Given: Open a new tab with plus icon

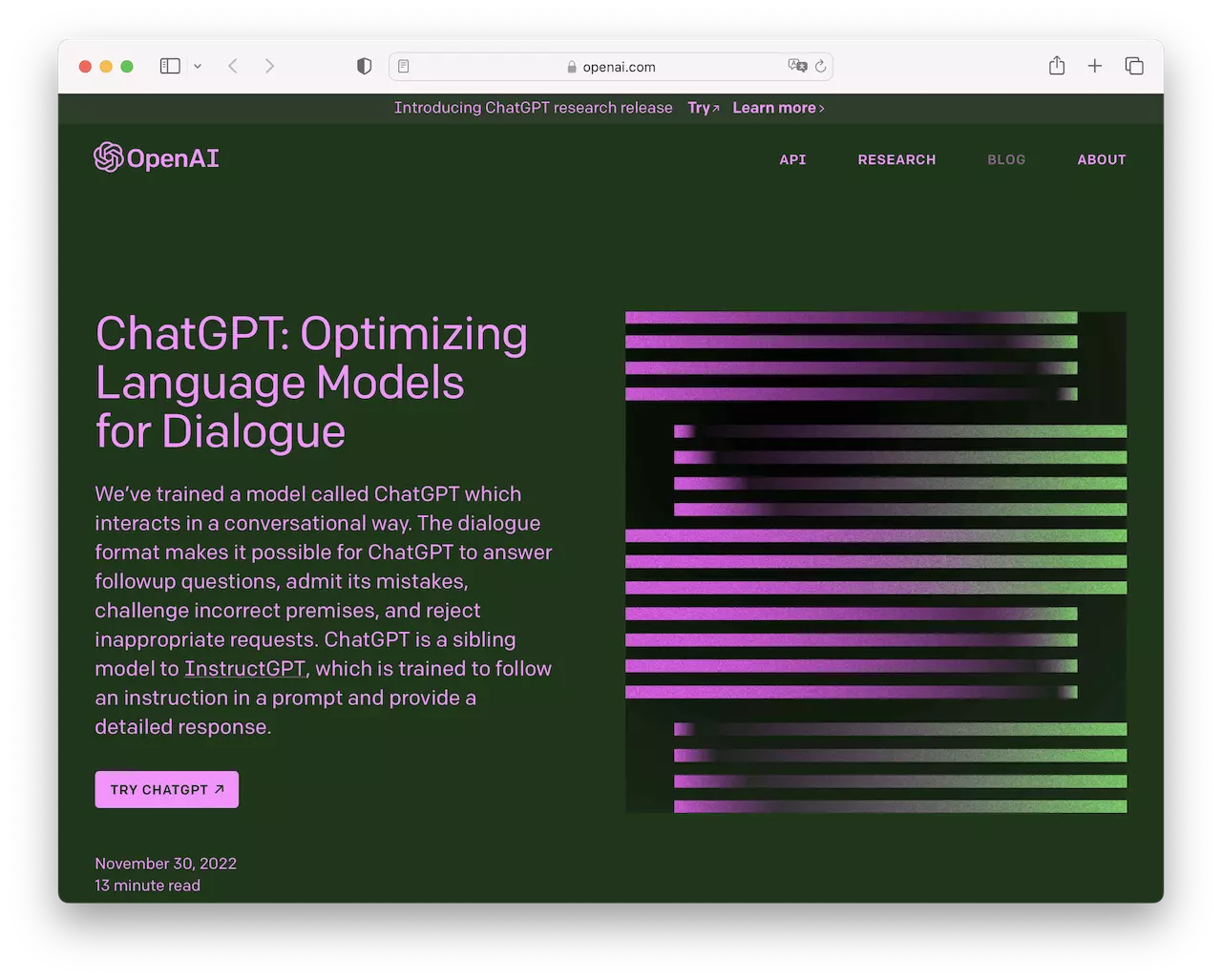Looking at the screenshot, I should coord(1095,66).
